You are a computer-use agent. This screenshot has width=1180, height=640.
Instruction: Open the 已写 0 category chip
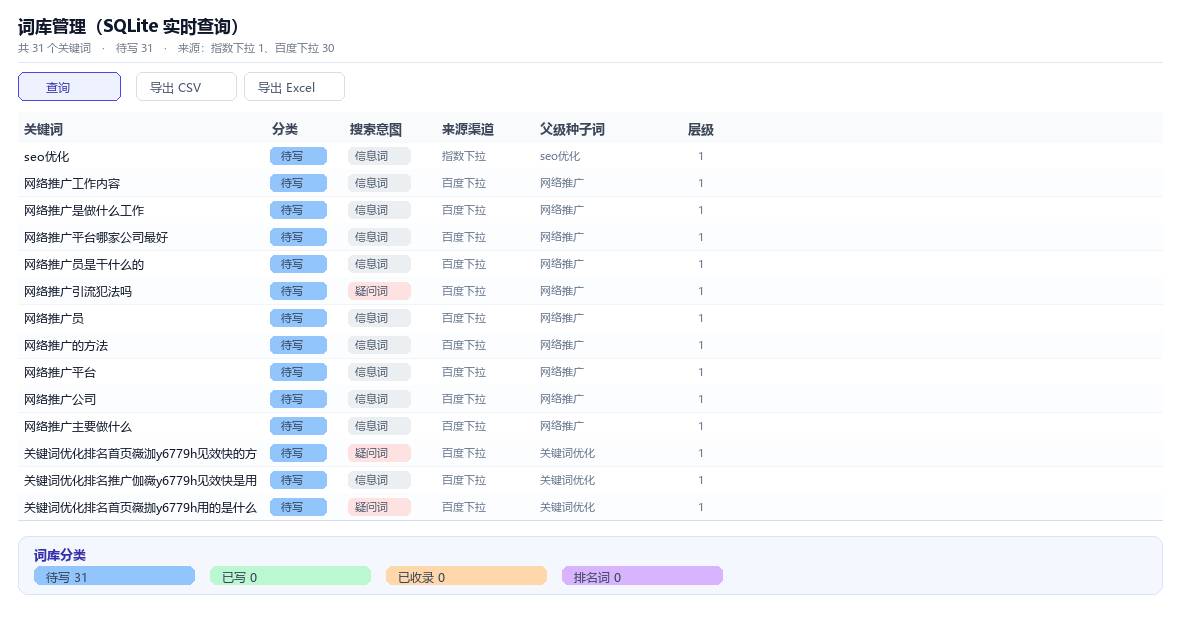(x=290, y=577)
